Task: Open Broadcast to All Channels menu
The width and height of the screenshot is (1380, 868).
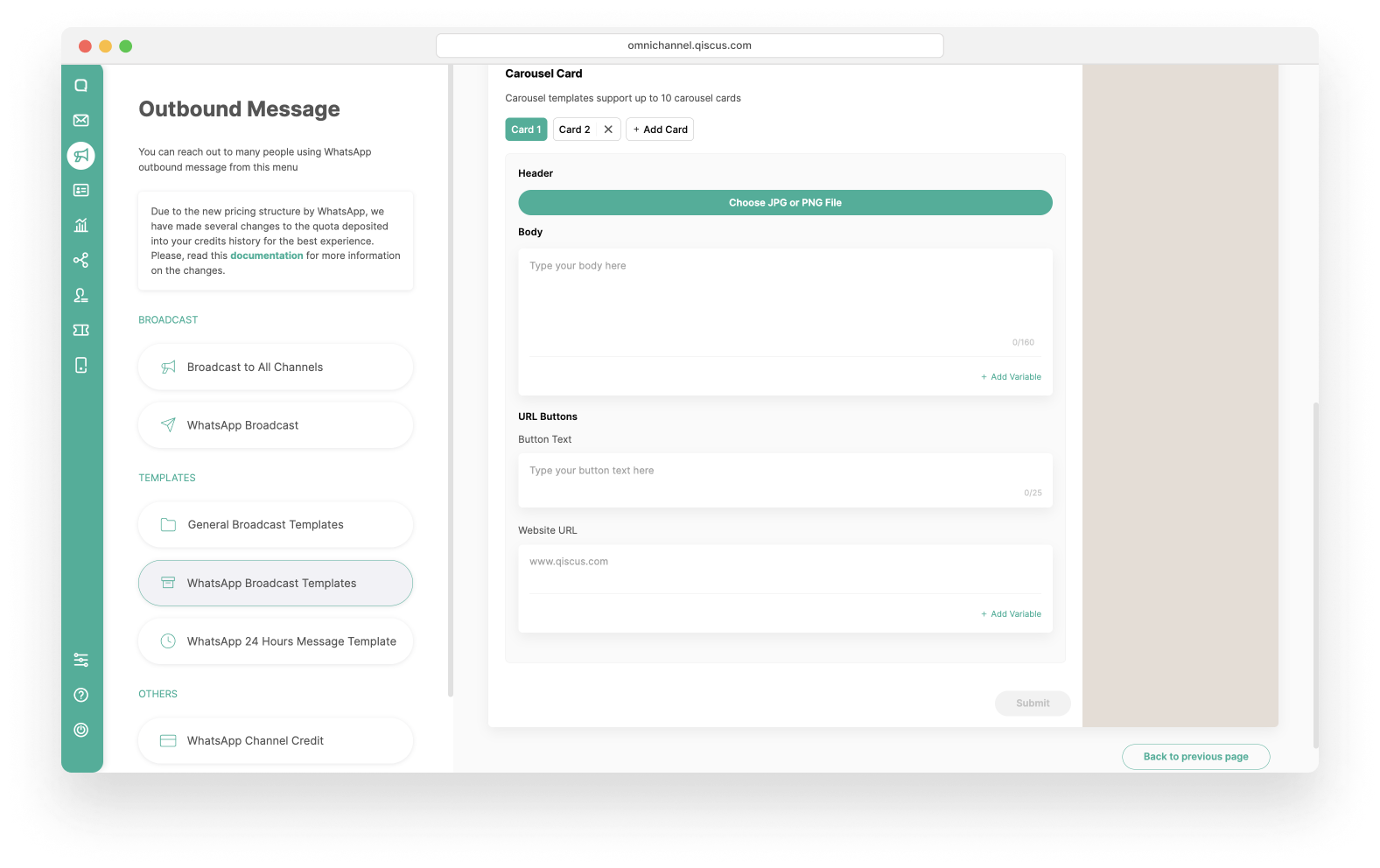Action: click(x=276, y=367)
